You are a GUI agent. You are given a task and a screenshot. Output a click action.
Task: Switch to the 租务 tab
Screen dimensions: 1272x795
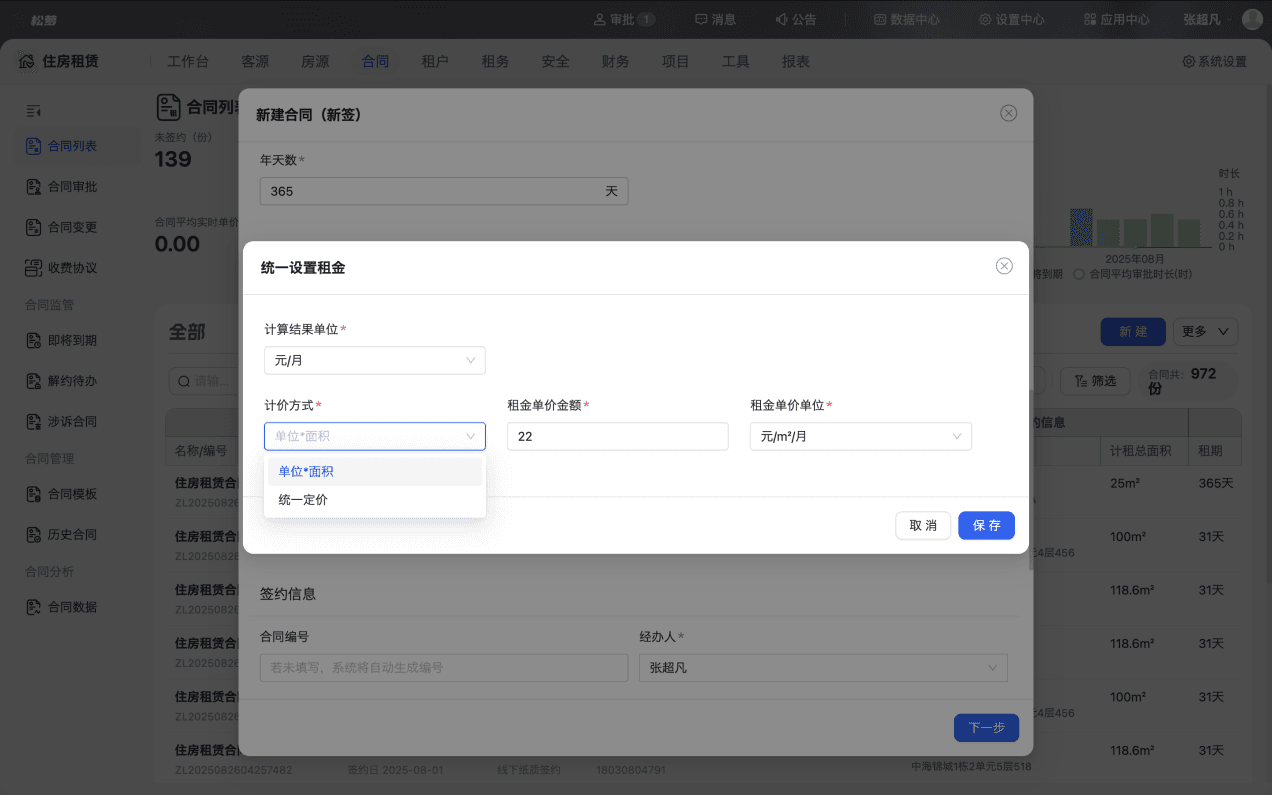(x=495, y=61)
